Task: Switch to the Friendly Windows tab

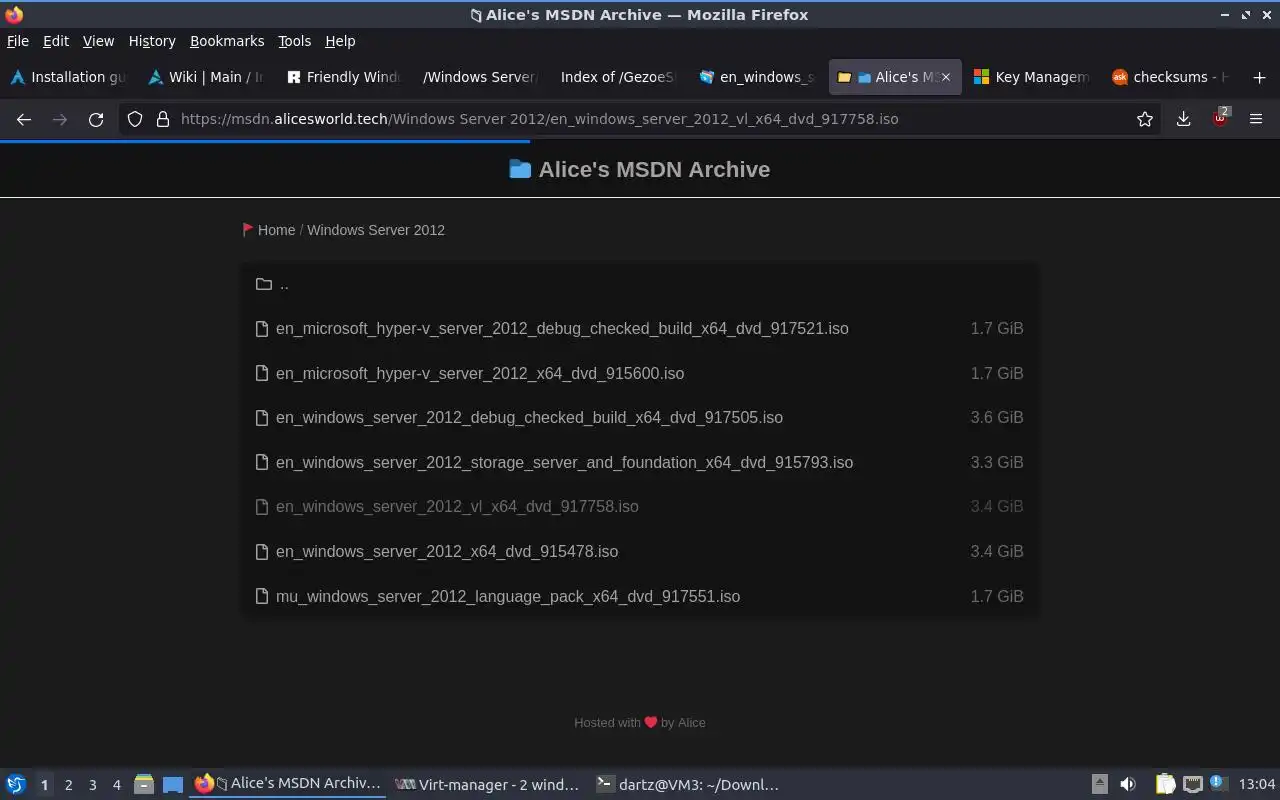Action: click(x=343, y=77)
